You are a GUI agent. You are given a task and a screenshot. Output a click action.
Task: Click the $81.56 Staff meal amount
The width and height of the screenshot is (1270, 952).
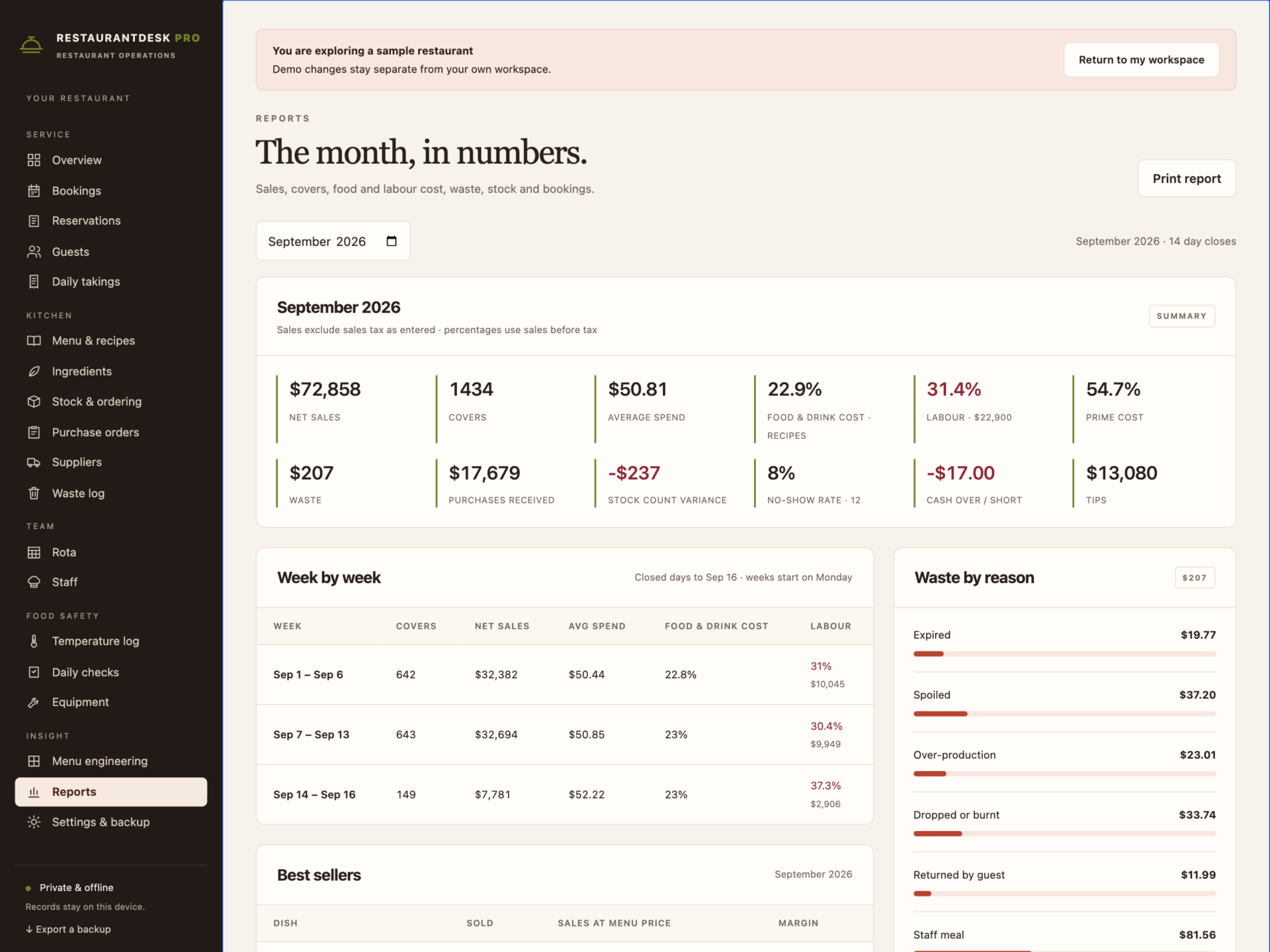tap(1197, 935)
